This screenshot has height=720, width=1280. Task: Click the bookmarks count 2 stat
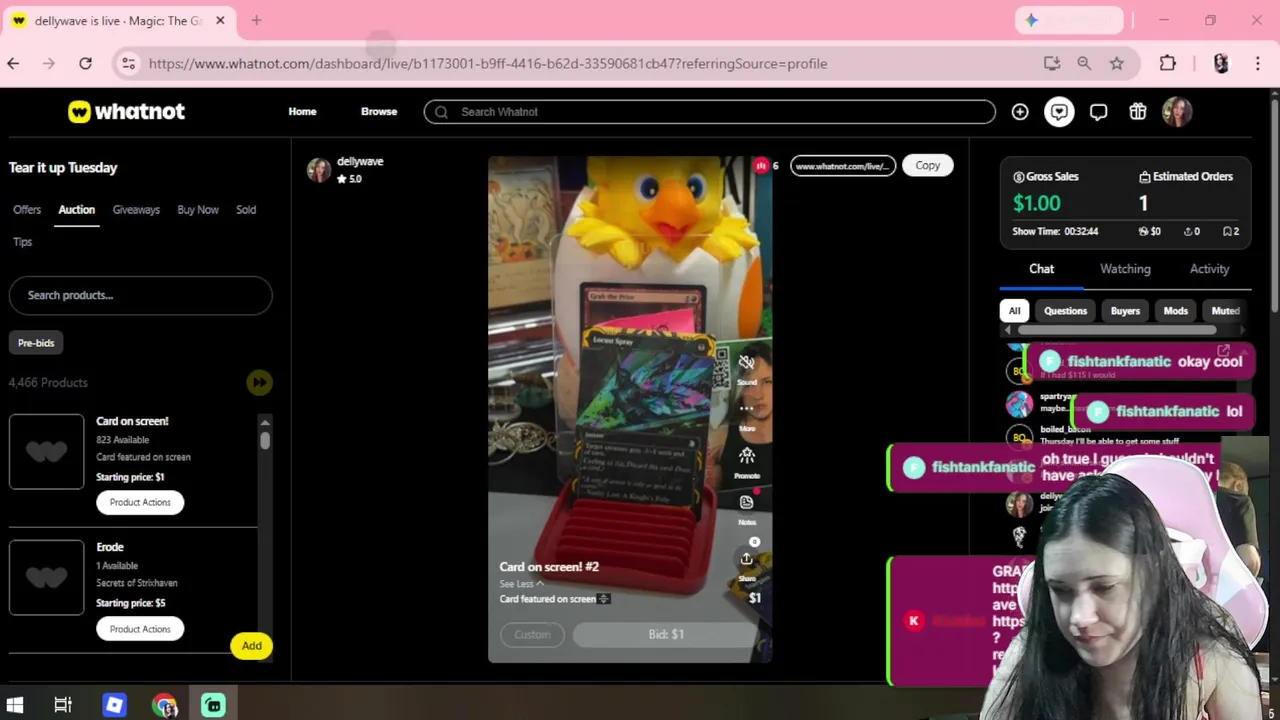(1231, 232)
